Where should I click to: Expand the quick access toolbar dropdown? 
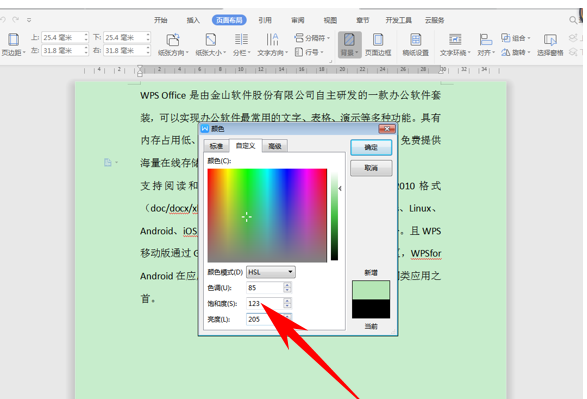click(29, 20)
